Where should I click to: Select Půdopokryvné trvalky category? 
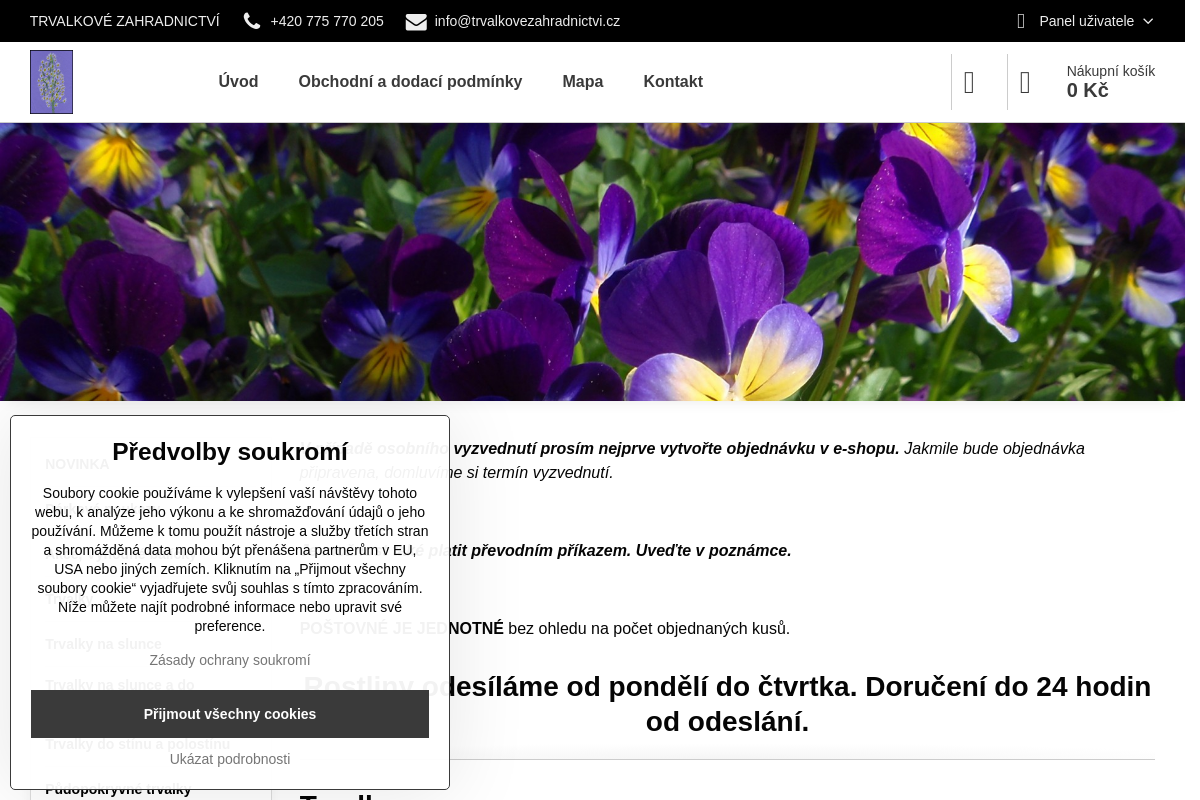[x=118, y=790]
